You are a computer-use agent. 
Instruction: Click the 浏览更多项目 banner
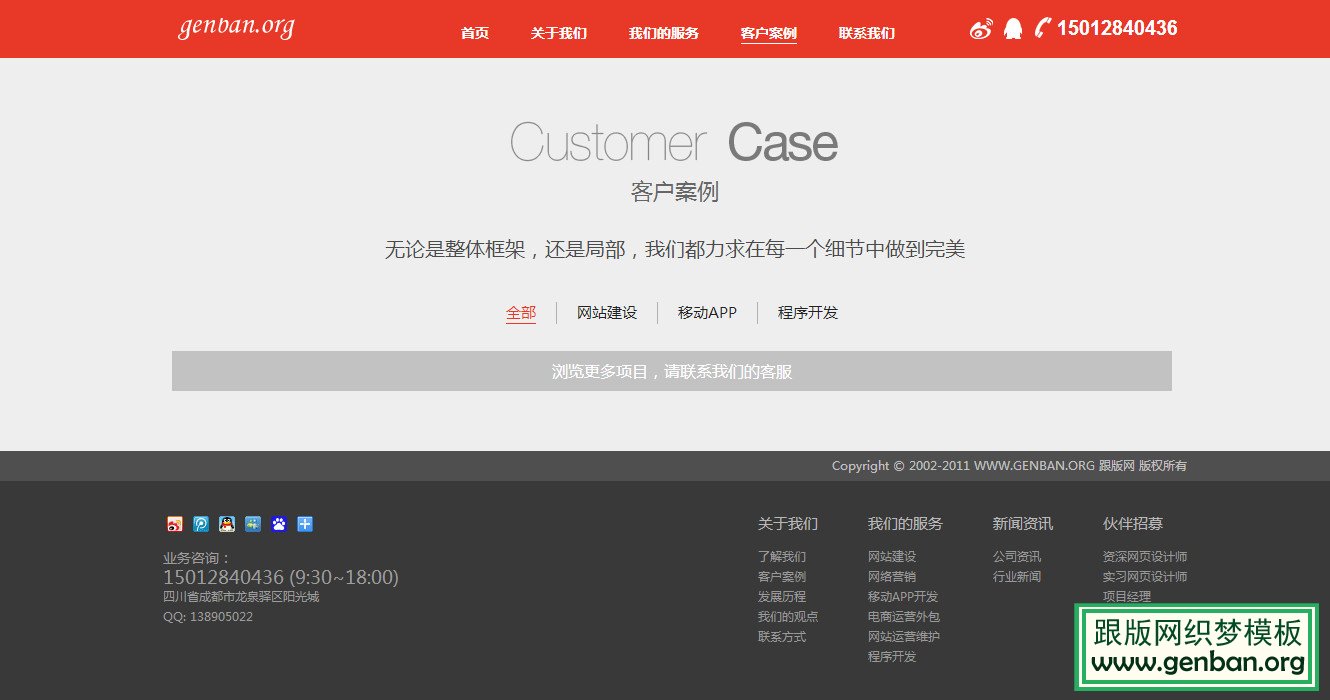pos(672,370)
